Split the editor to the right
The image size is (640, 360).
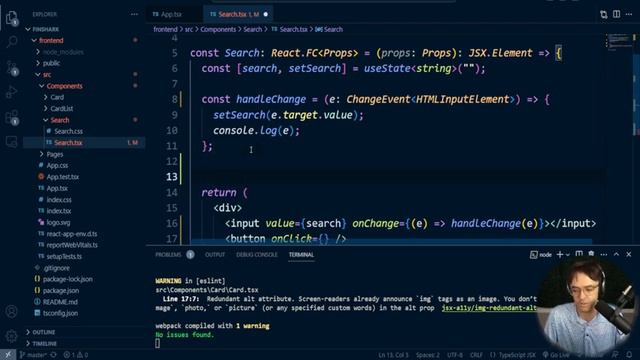pos(616,14)
